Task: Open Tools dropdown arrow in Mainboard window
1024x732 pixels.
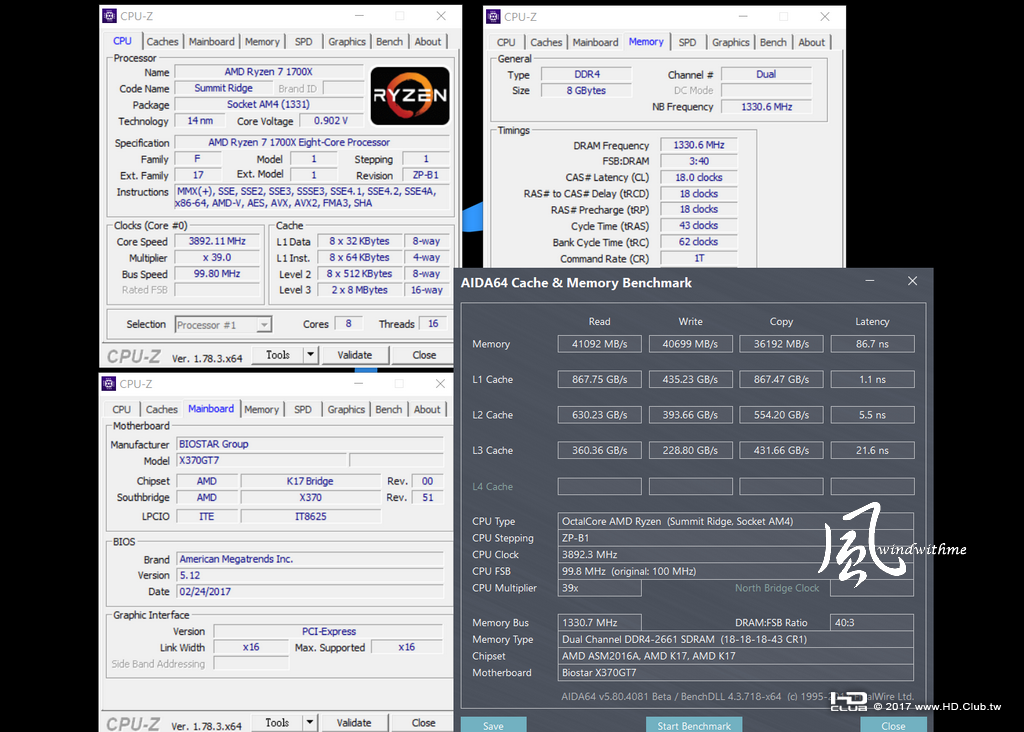Action: [310, 722]
